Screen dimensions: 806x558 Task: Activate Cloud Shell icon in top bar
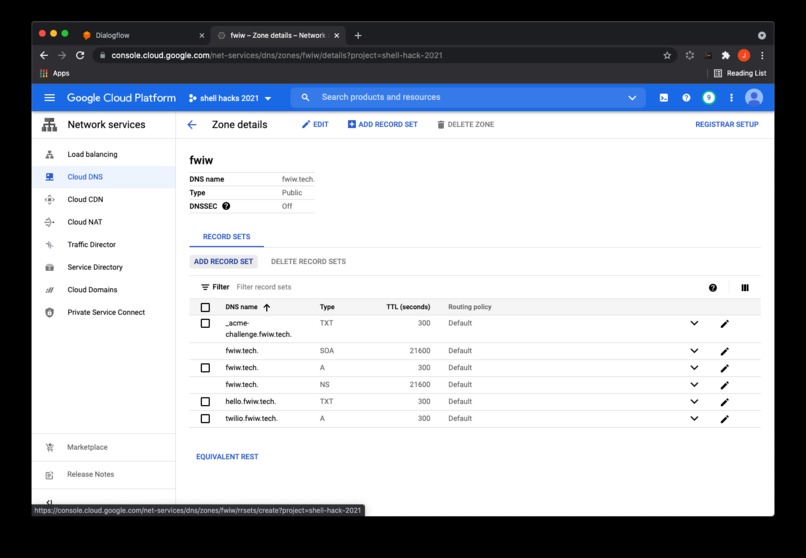(x=664, y=98)
